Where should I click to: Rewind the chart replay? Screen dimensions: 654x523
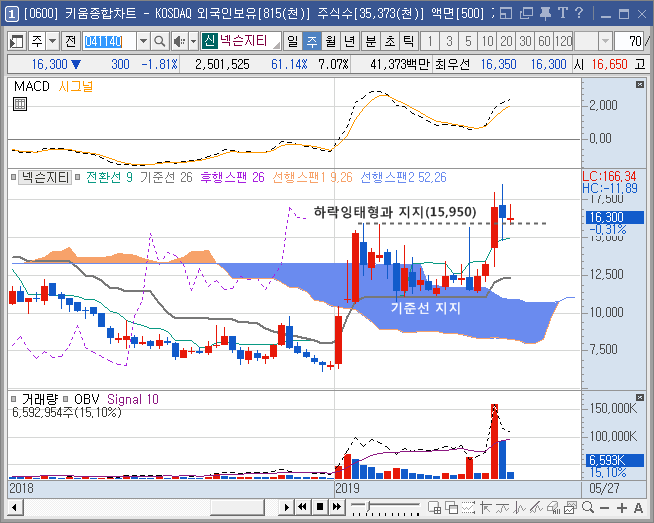302,508
